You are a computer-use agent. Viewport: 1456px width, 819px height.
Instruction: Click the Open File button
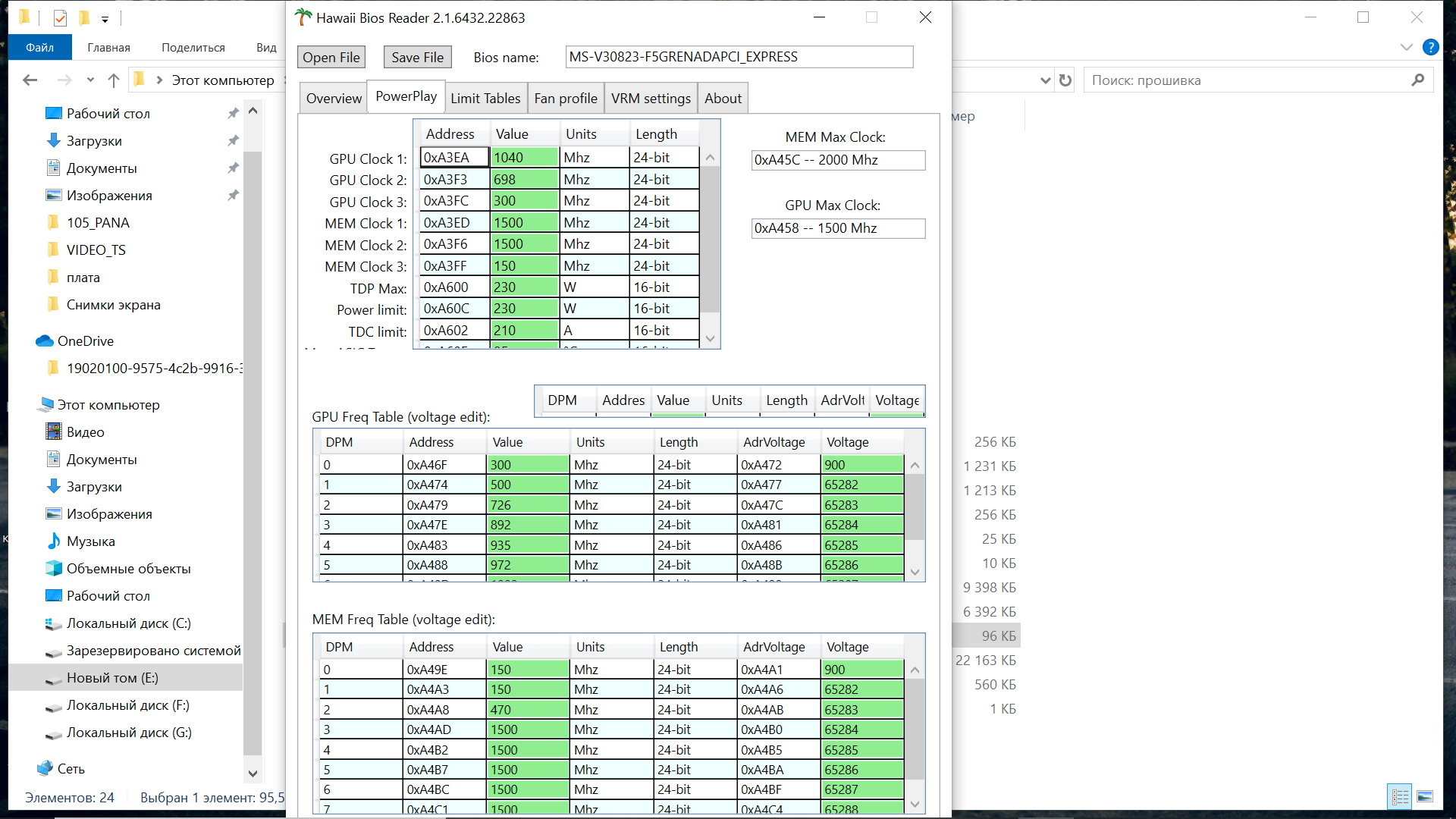pos(331,58)
